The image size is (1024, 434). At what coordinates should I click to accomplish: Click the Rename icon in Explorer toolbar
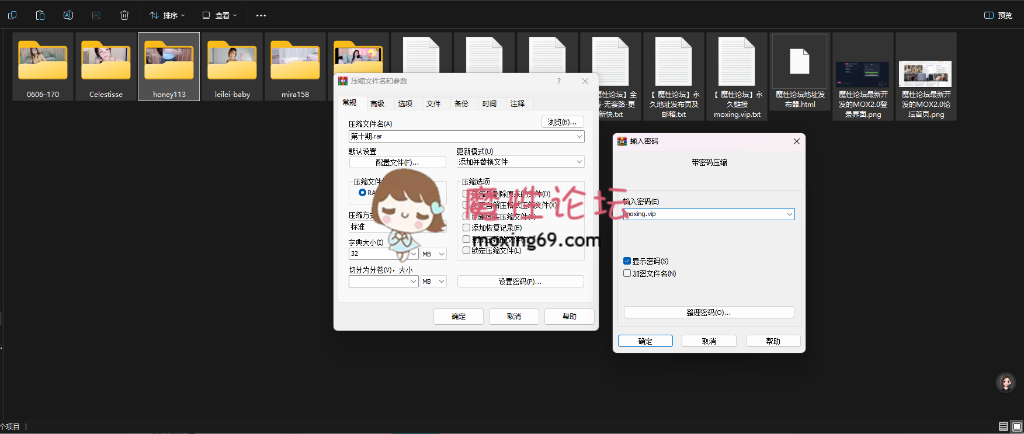pos(69,15)
